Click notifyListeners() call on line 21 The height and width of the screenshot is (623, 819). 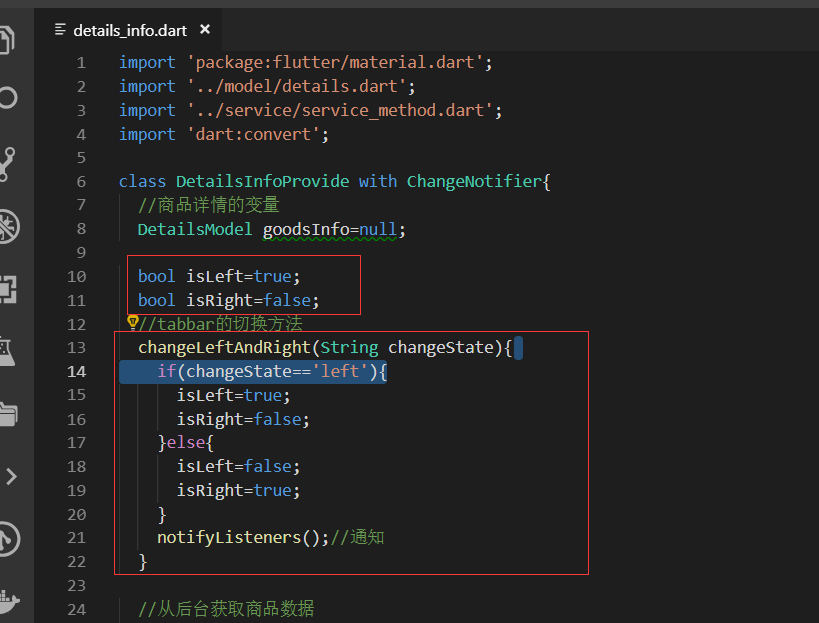point(239,537)
